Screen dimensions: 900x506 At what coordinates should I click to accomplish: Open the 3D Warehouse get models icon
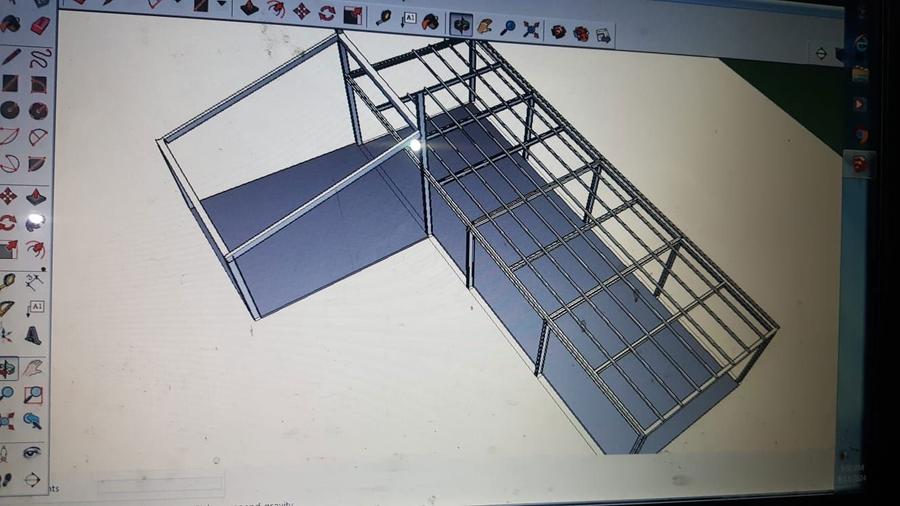click(558, 32)
